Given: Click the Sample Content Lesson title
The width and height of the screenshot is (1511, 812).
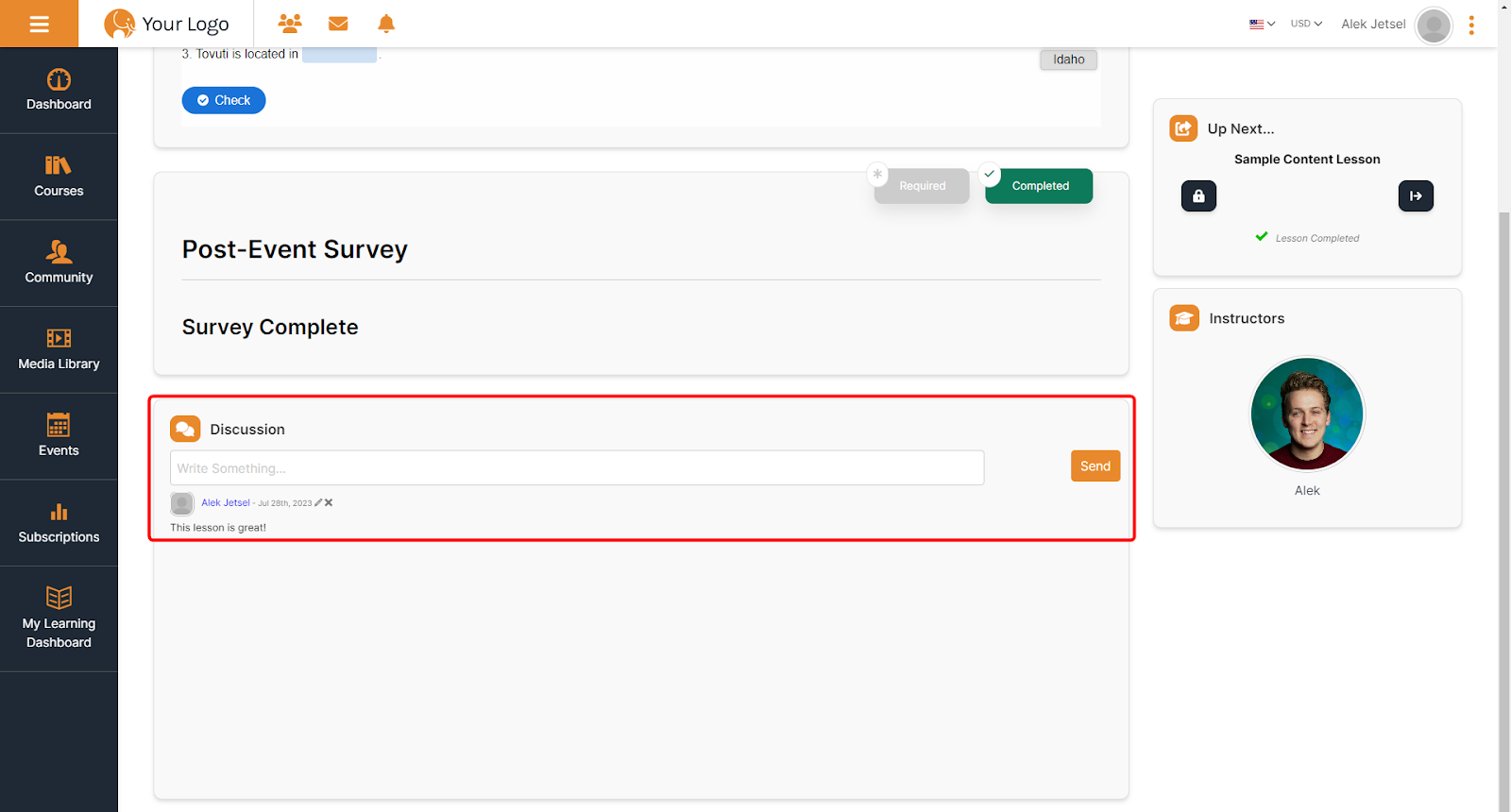Looking at the screenshot, I should (x=1307, y=160).
